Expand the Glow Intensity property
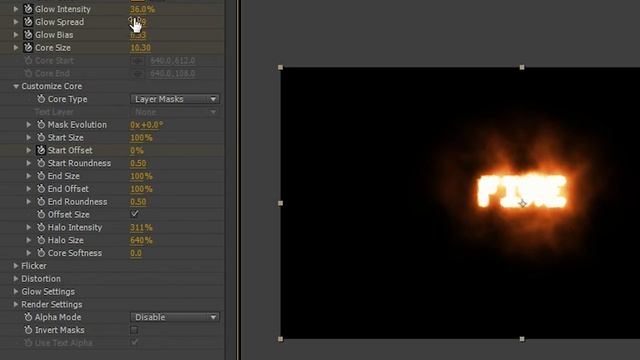 click(16, 9)
